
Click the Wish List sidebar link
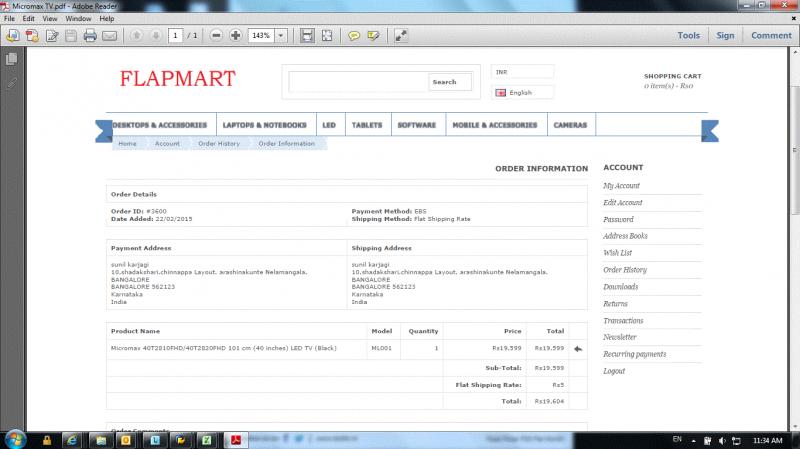coord(617,253)
